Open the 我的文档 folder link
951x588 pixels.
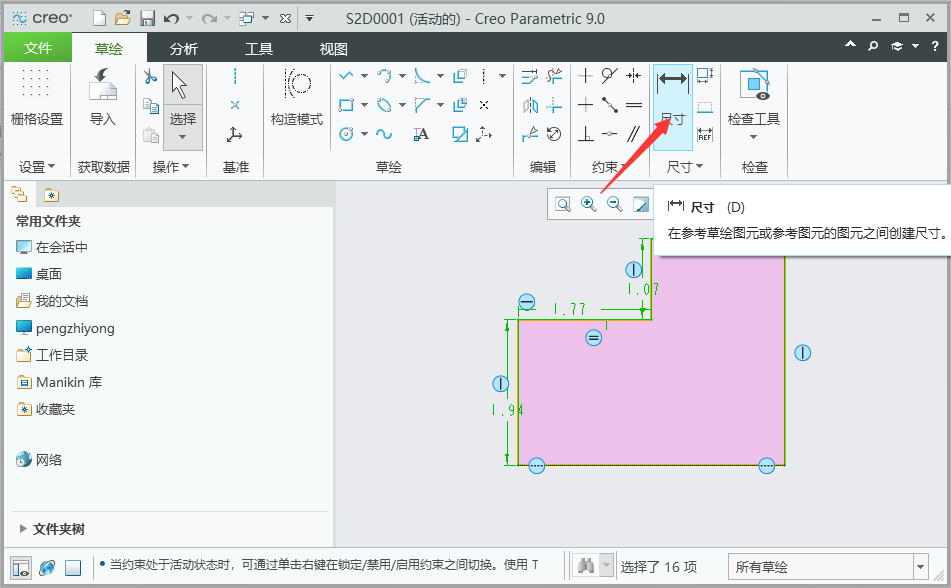pyautogui.click(x=52, y=301)
